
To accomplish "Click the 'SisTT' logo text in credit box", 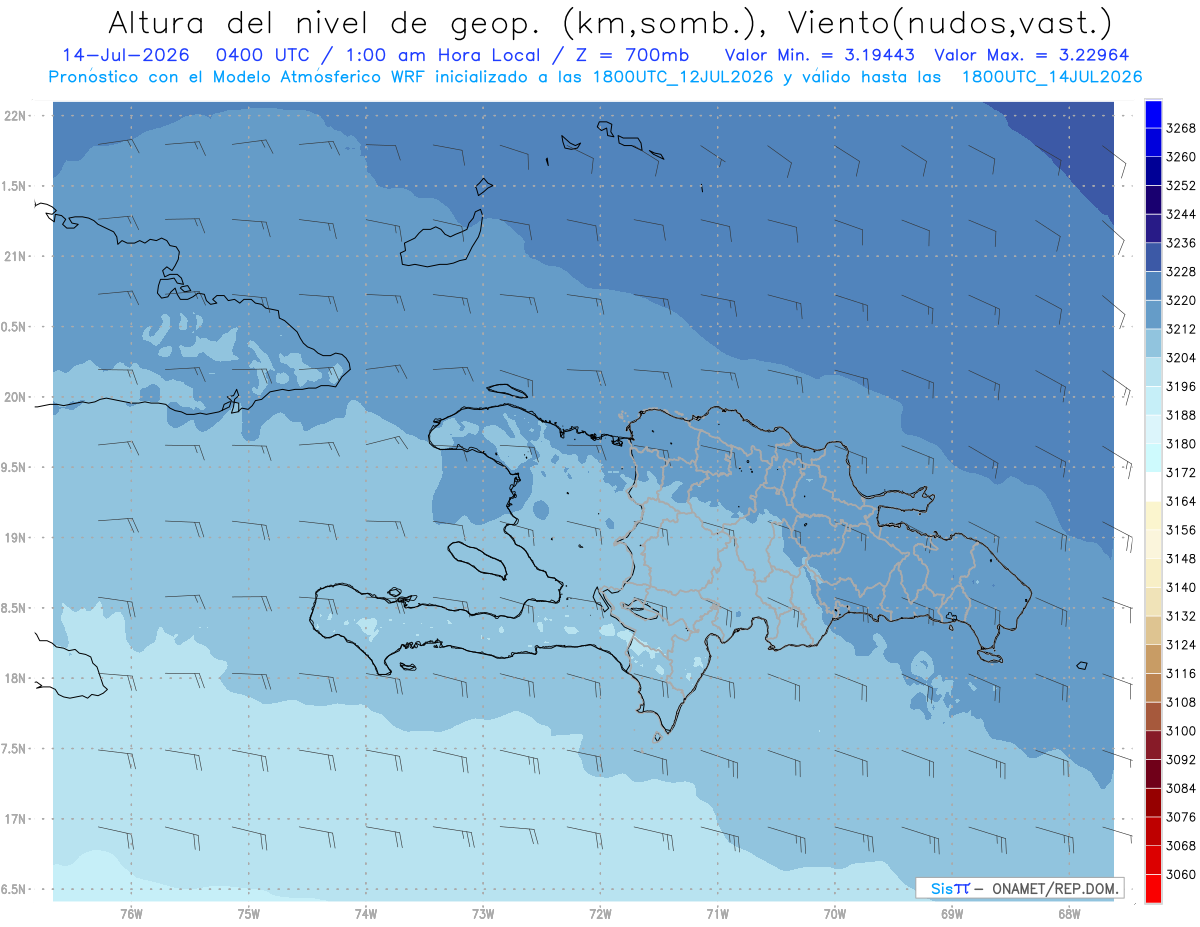I will [x=949, y=888].
